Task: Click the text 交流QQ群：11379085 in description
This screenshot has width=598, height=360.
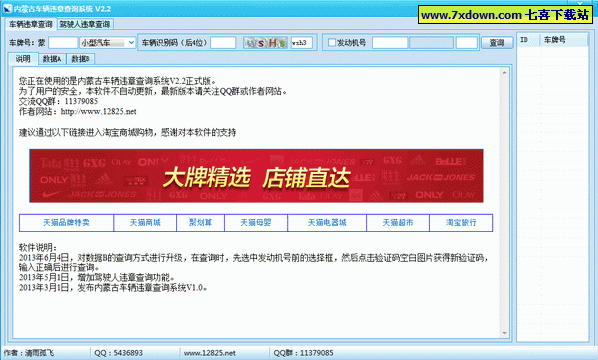Action: pos(58,101)
